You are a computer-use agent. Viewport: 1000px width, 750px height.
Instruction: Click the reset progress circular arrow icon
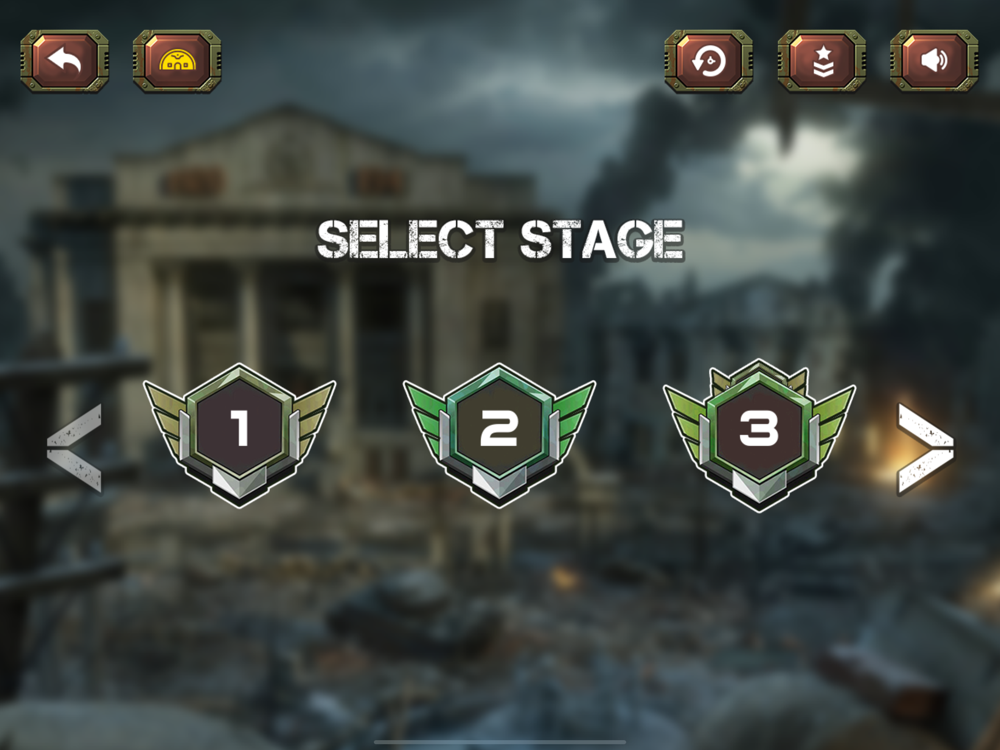point(709,61)
